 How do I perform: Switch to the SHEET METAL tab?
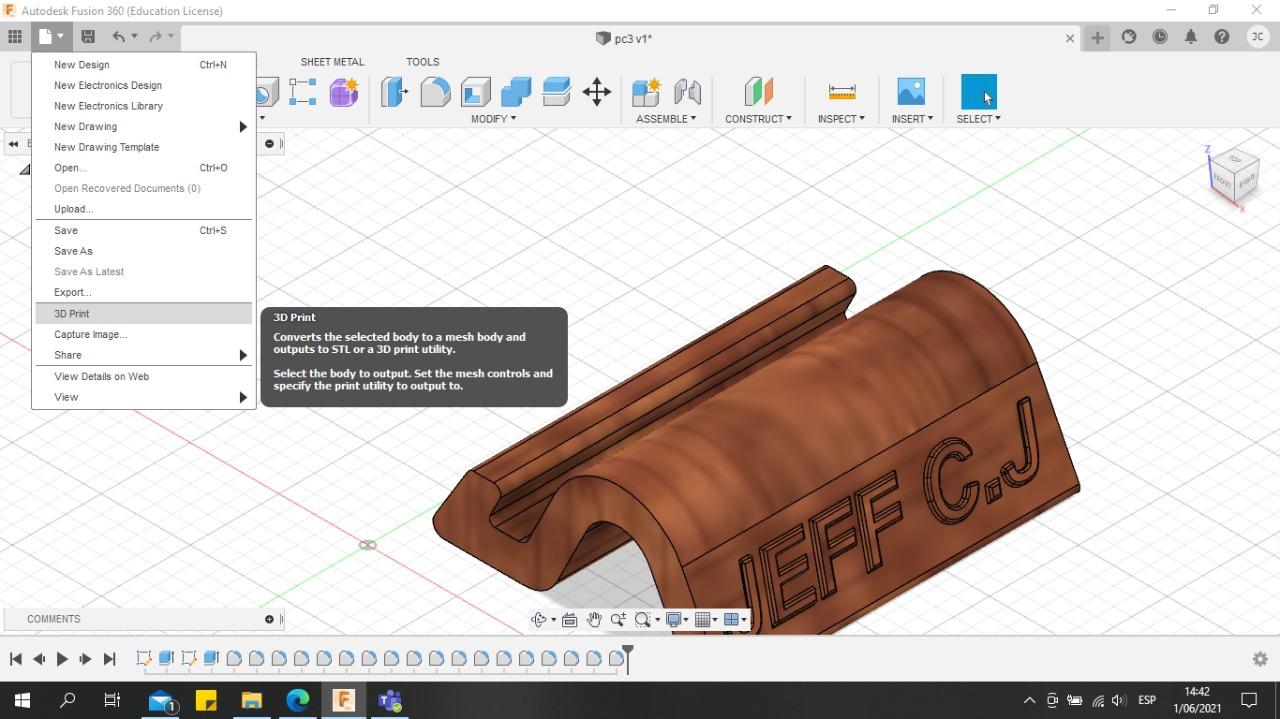tap(332, 62)
